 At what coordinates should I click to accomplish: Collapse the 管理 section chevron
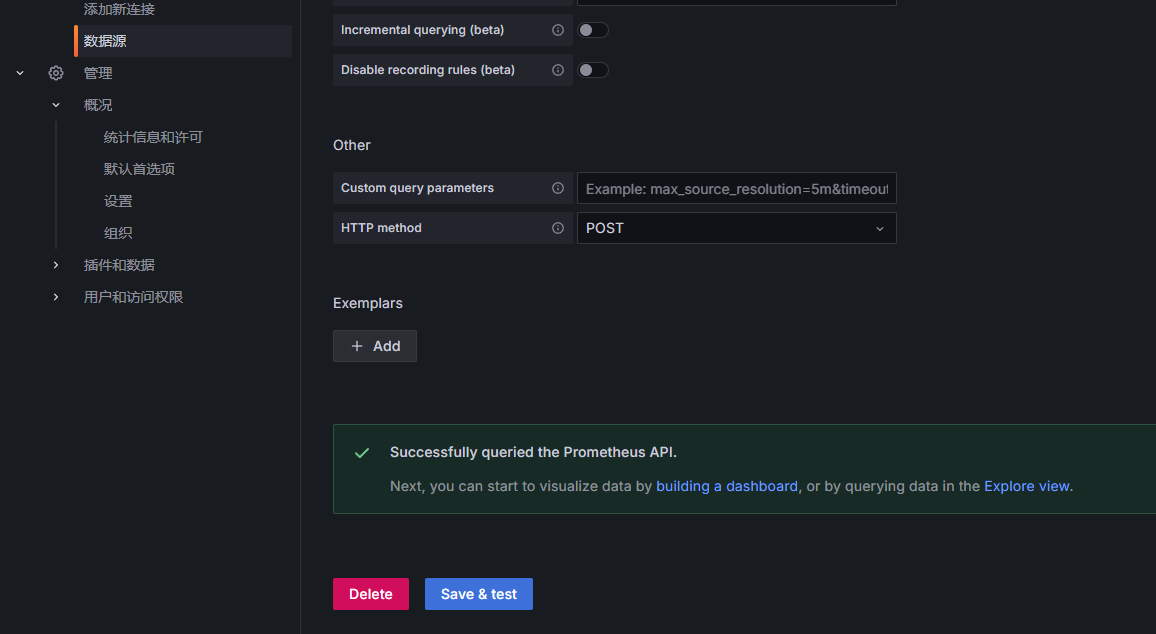click(20, 73)
